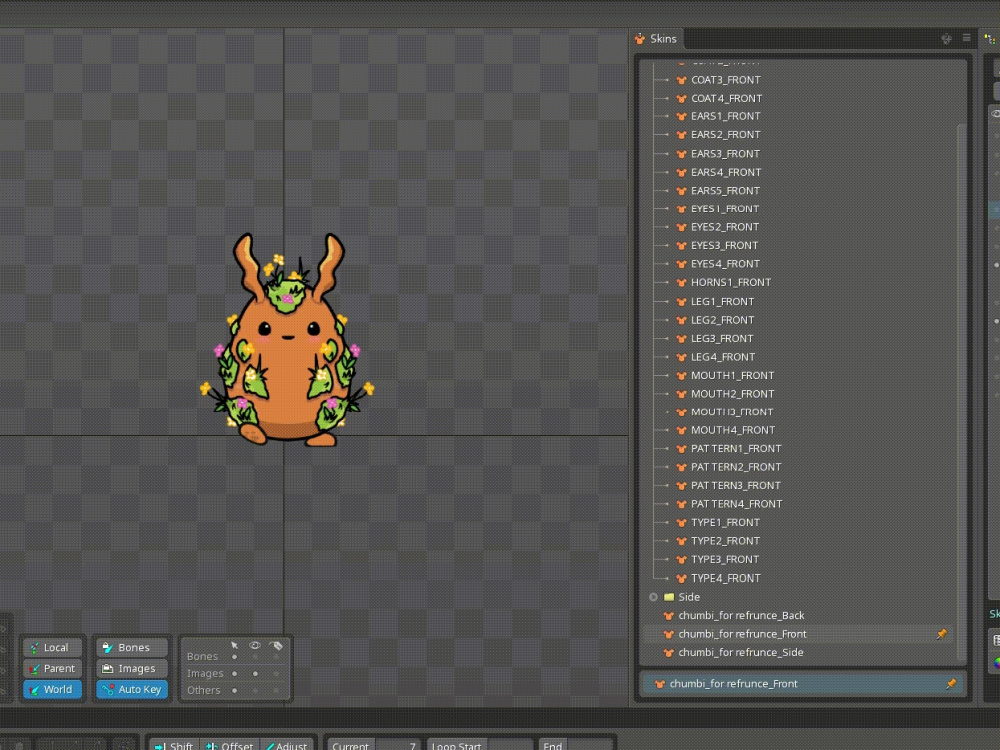Open the Skins panel hamburger menu

[x=967, y=38]
